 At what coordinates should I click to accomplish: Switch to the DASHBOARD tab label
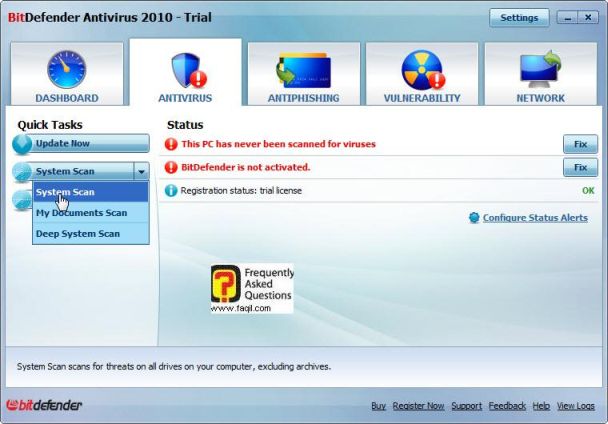pyautogui.click(x=67, y=98)
